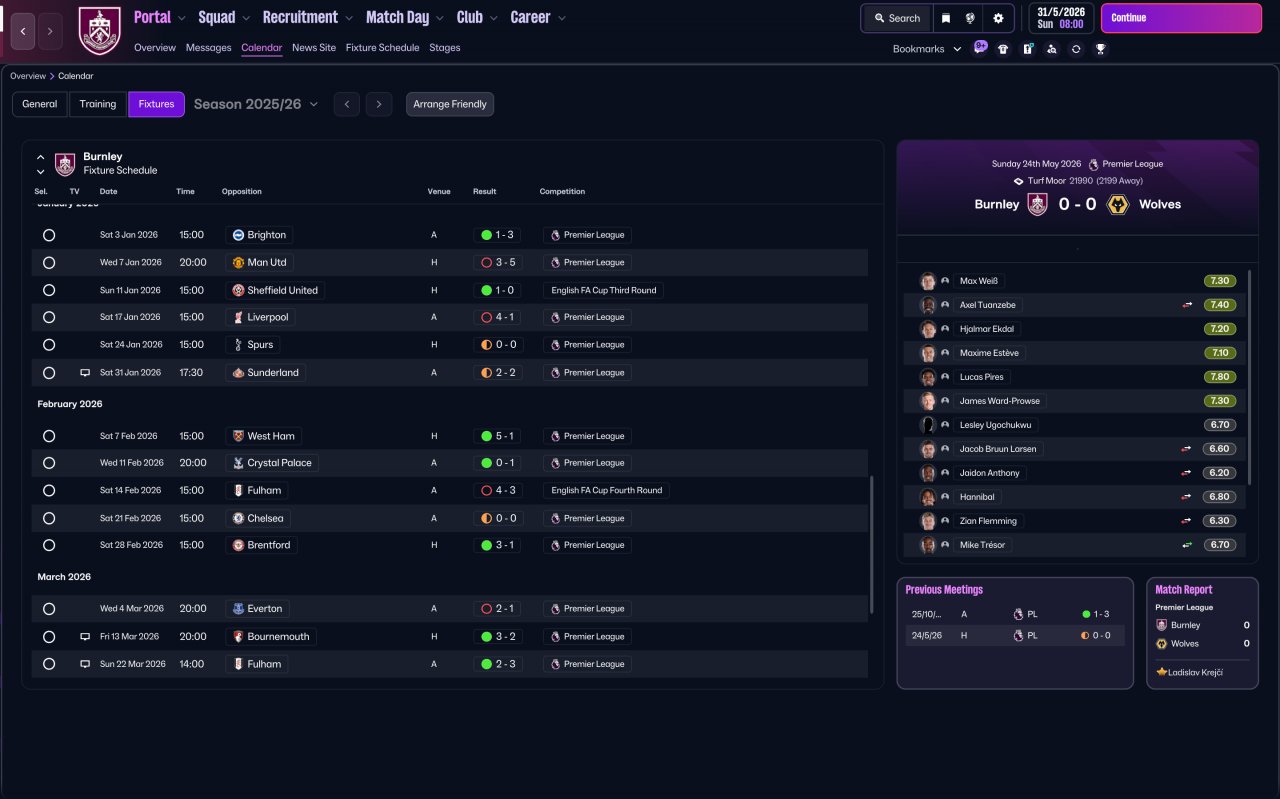Expand the Squad menu dropdown
The height and width of the screenshot is (799, 1280).
(246, 18)
